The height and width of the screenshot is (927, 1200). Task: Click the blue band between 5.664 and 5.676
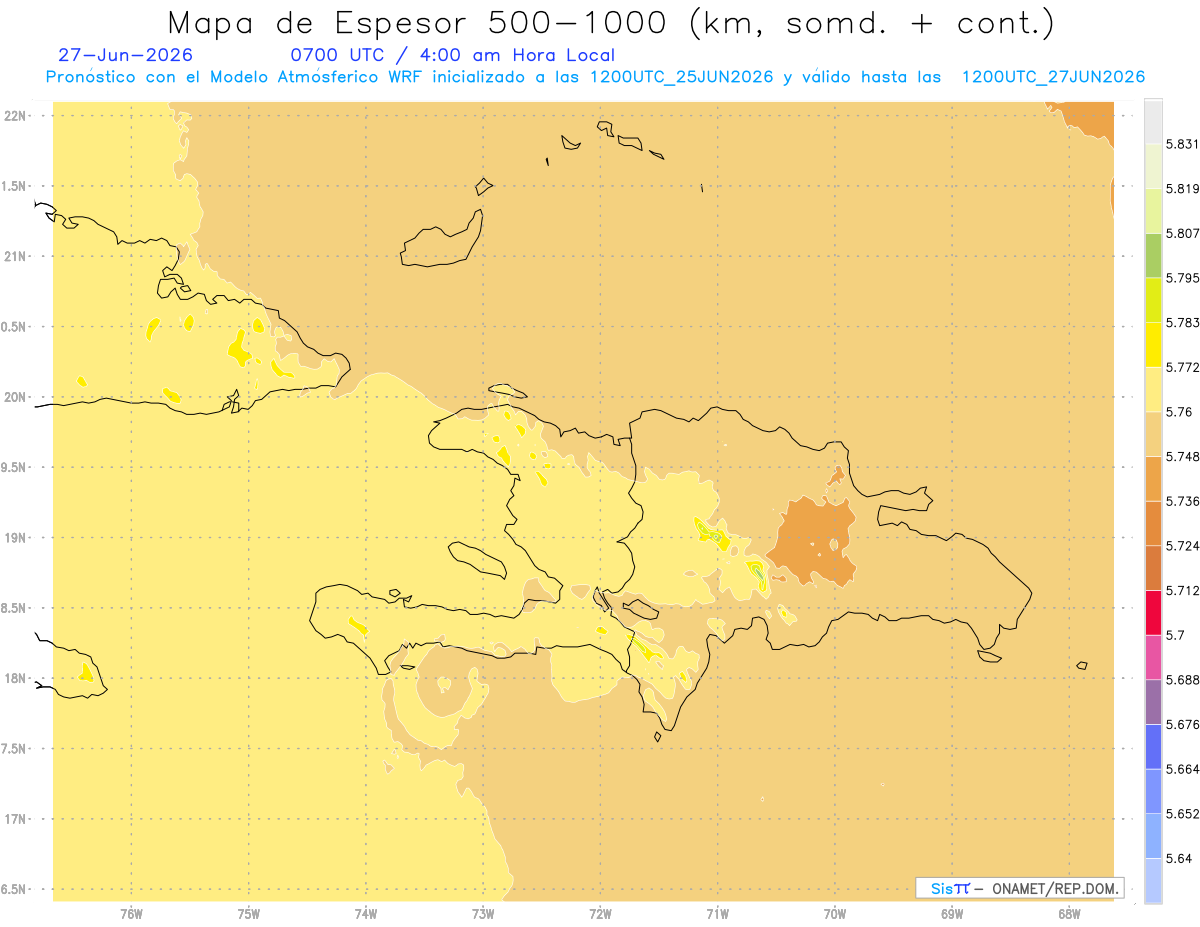pyautogui.click(x=1153, y=746)
